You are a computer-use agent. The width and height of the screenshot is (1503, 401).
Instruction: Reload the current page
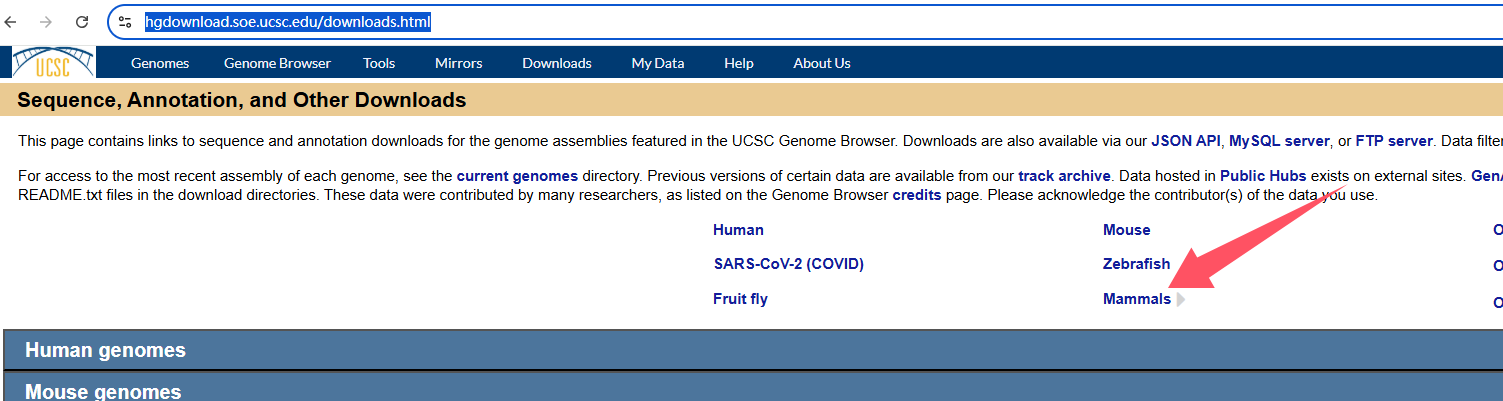click(x=82, y=21)
